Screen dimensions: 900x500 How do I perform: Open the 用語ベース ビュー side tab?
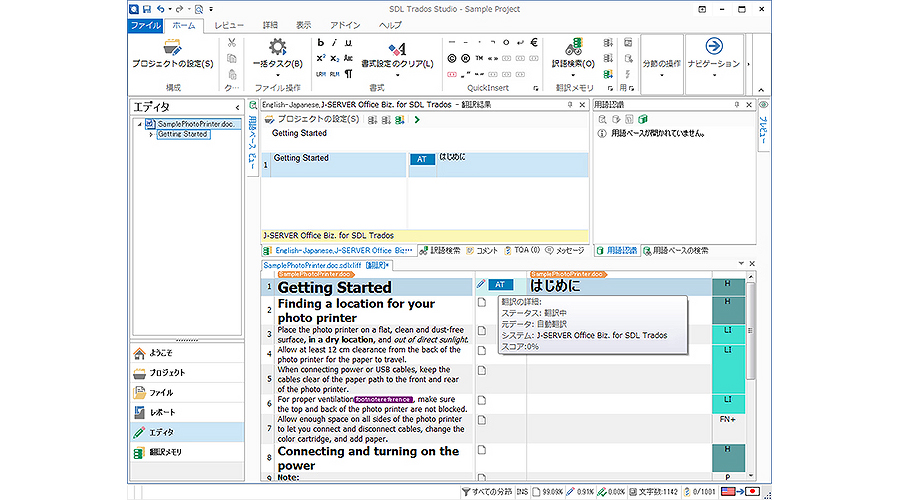pyautogui.click(x=253, y=138)
